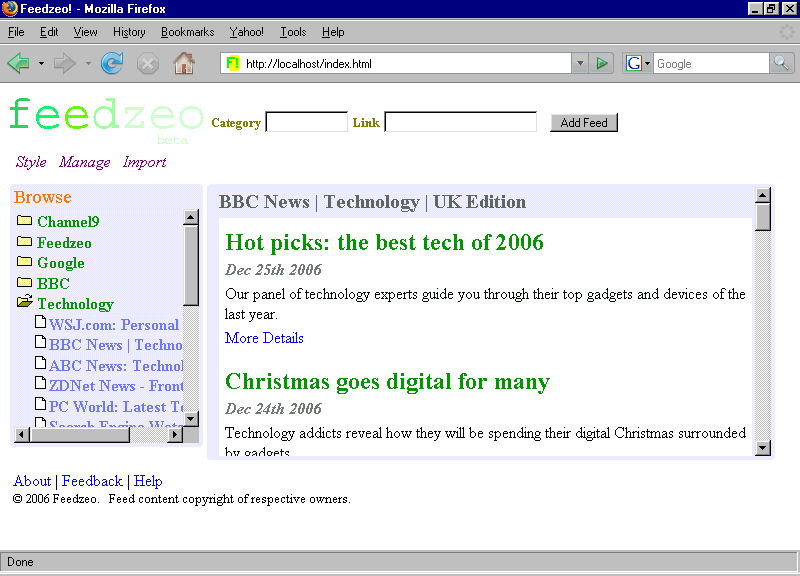Open the address bar history dropdown

pos(580,64)
